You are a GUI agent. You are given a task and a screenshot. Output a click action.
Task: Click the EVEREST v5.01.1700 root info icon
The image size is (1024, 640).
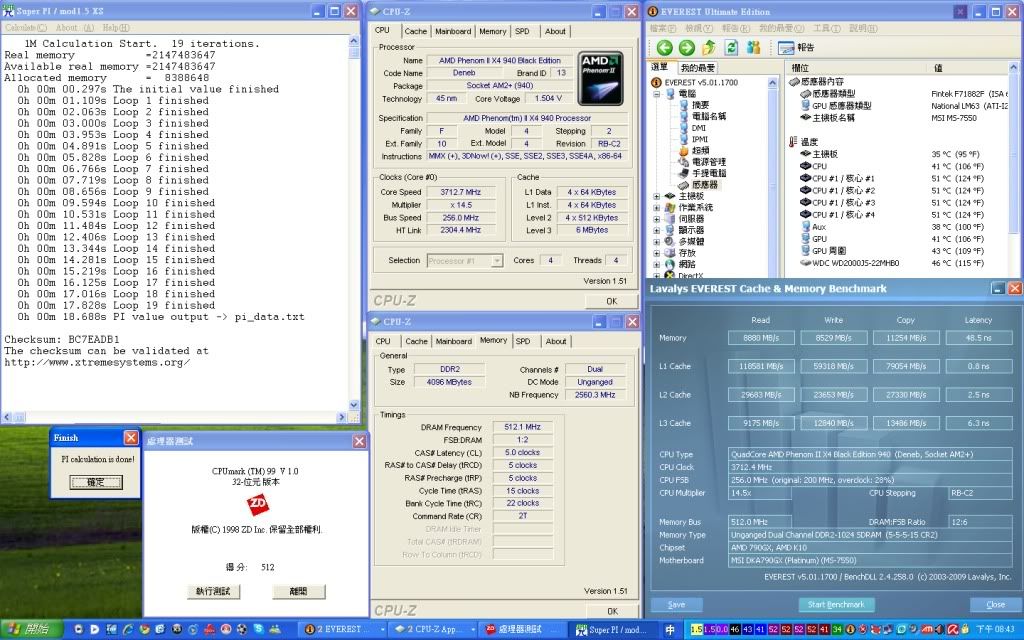656,82
